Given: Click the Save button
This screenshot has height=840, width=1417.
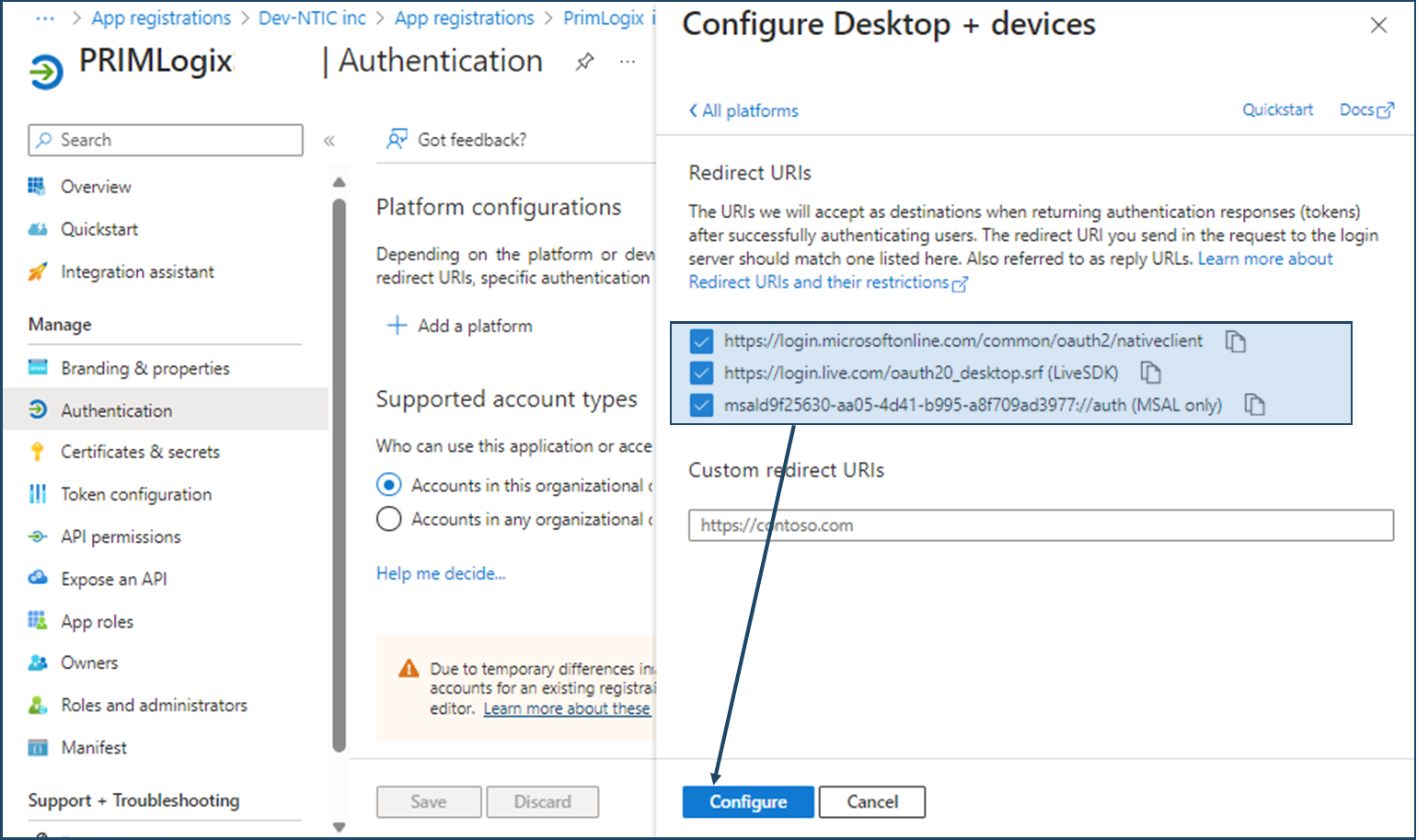Looking at the screenshot, I should pos(429,801).
